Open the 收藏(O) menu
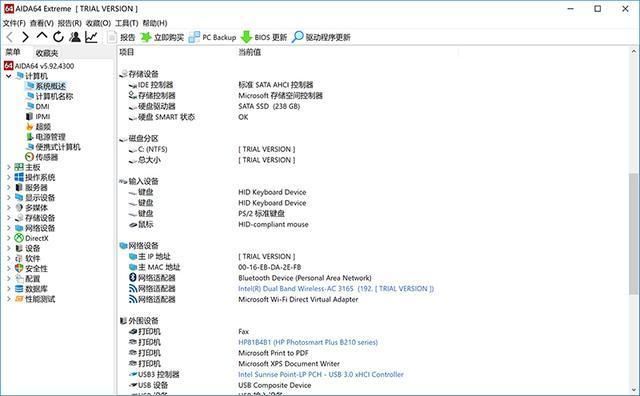The width and height of the screenshot is (640, 396). click(x=98, y=23)
